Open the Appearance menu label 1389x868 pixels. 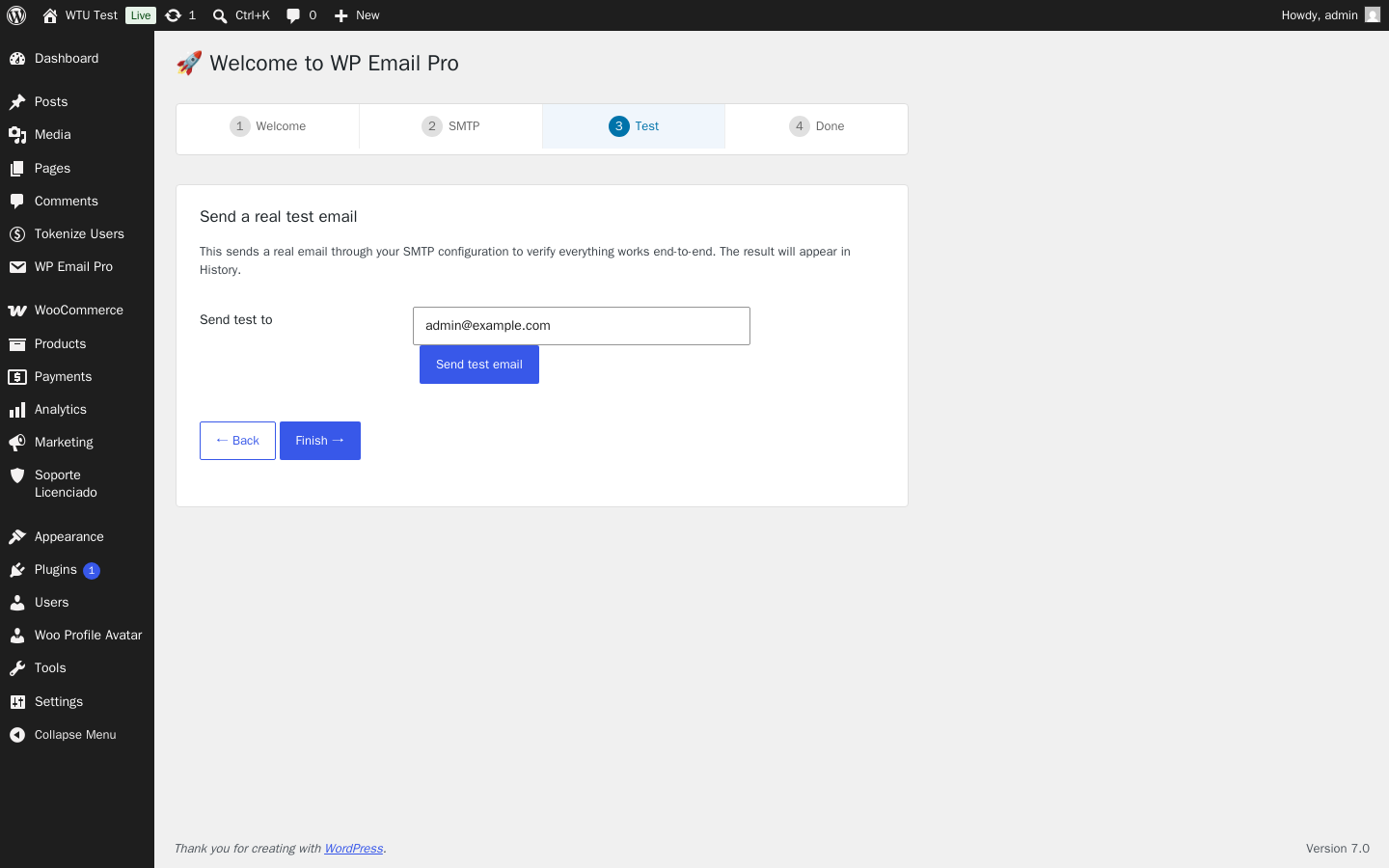[x=69, y=537]
